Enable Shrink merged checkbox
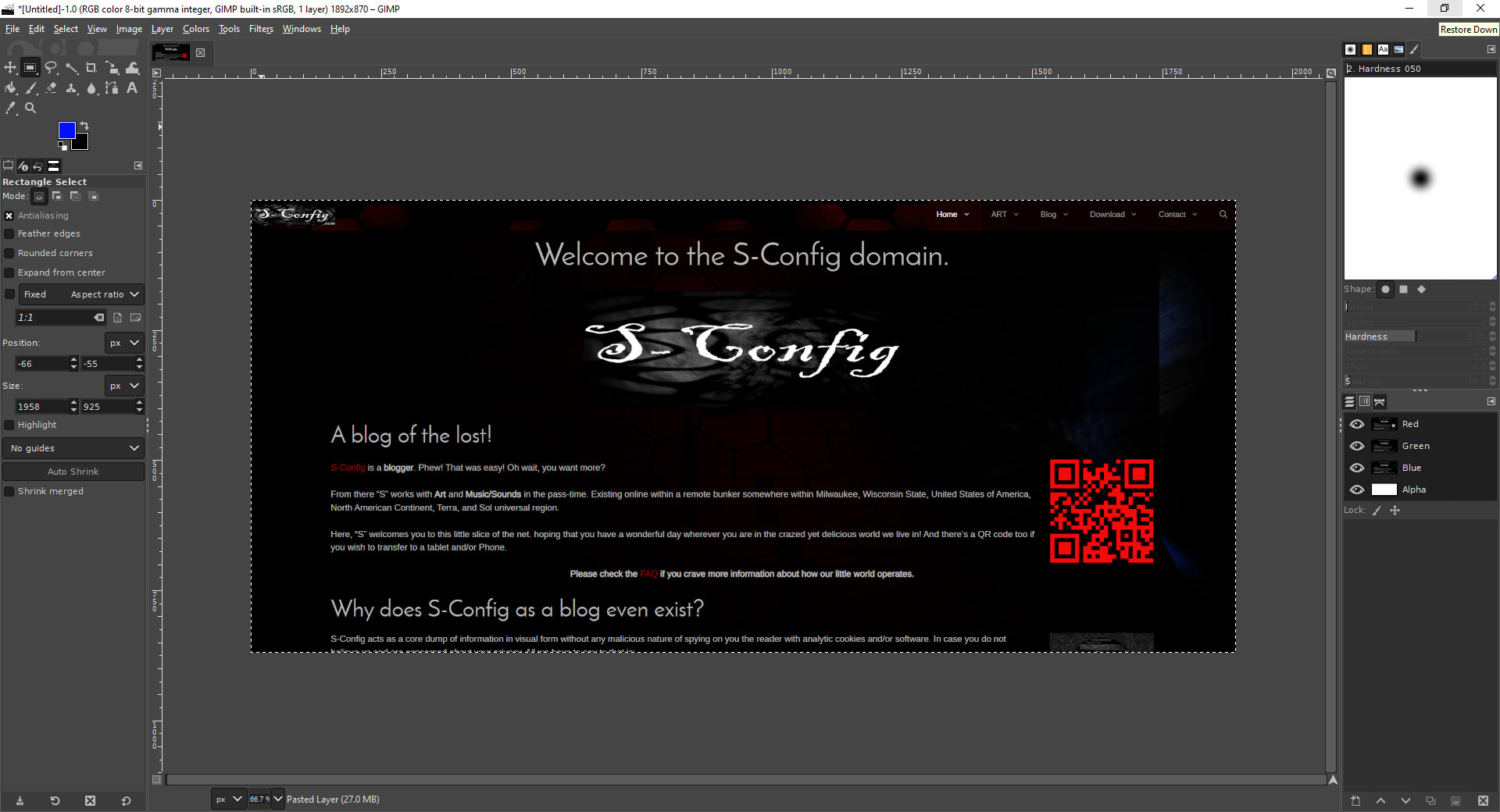The width and height of the screenshot is (1500, 812). [x=9, y=491]
